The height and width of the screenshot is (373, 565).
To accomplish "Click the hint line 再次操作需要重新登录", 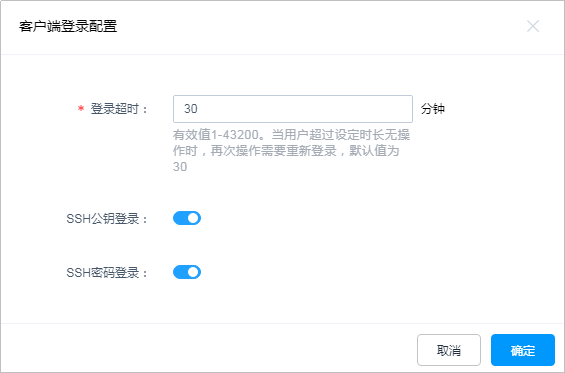I will pyautogui.click(x=273, y=151).
